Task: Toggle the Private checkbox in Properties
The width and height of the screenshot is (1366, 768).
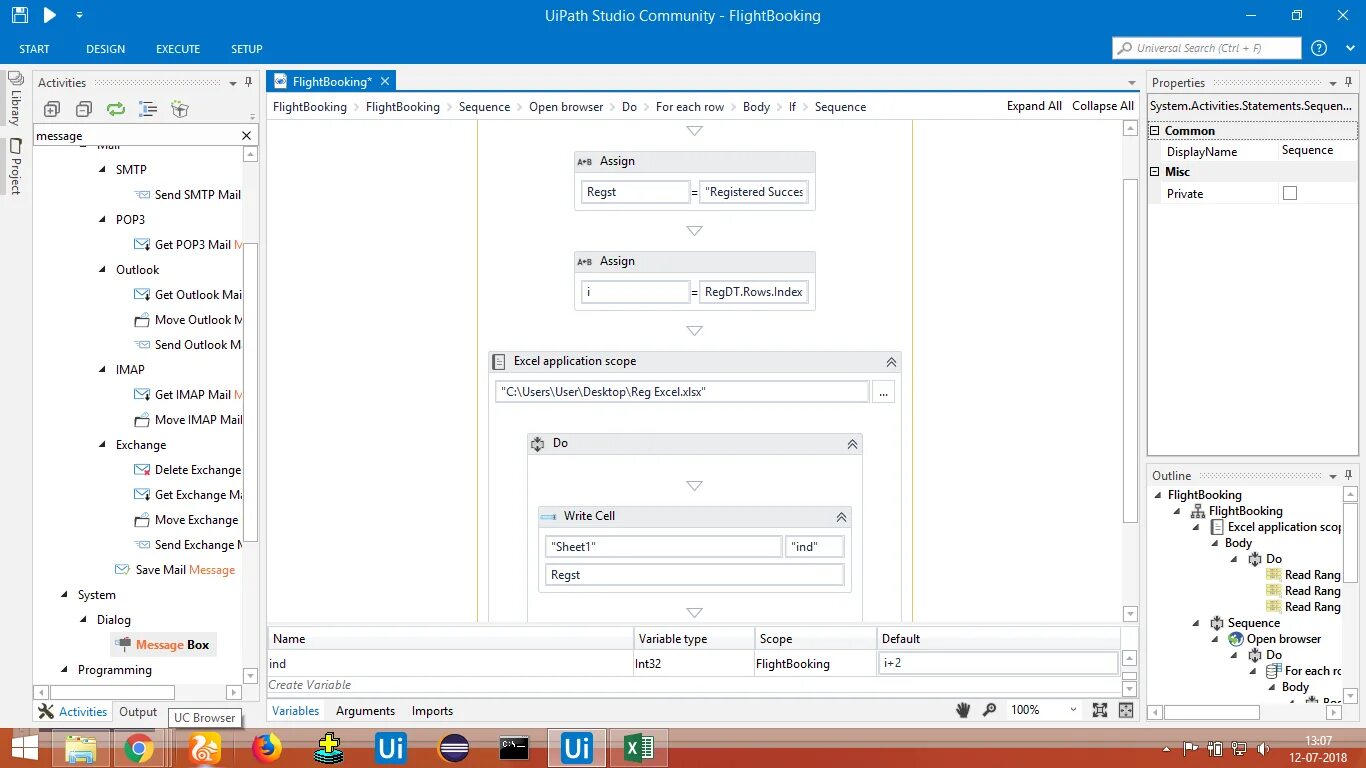Action: point(1290,193)
